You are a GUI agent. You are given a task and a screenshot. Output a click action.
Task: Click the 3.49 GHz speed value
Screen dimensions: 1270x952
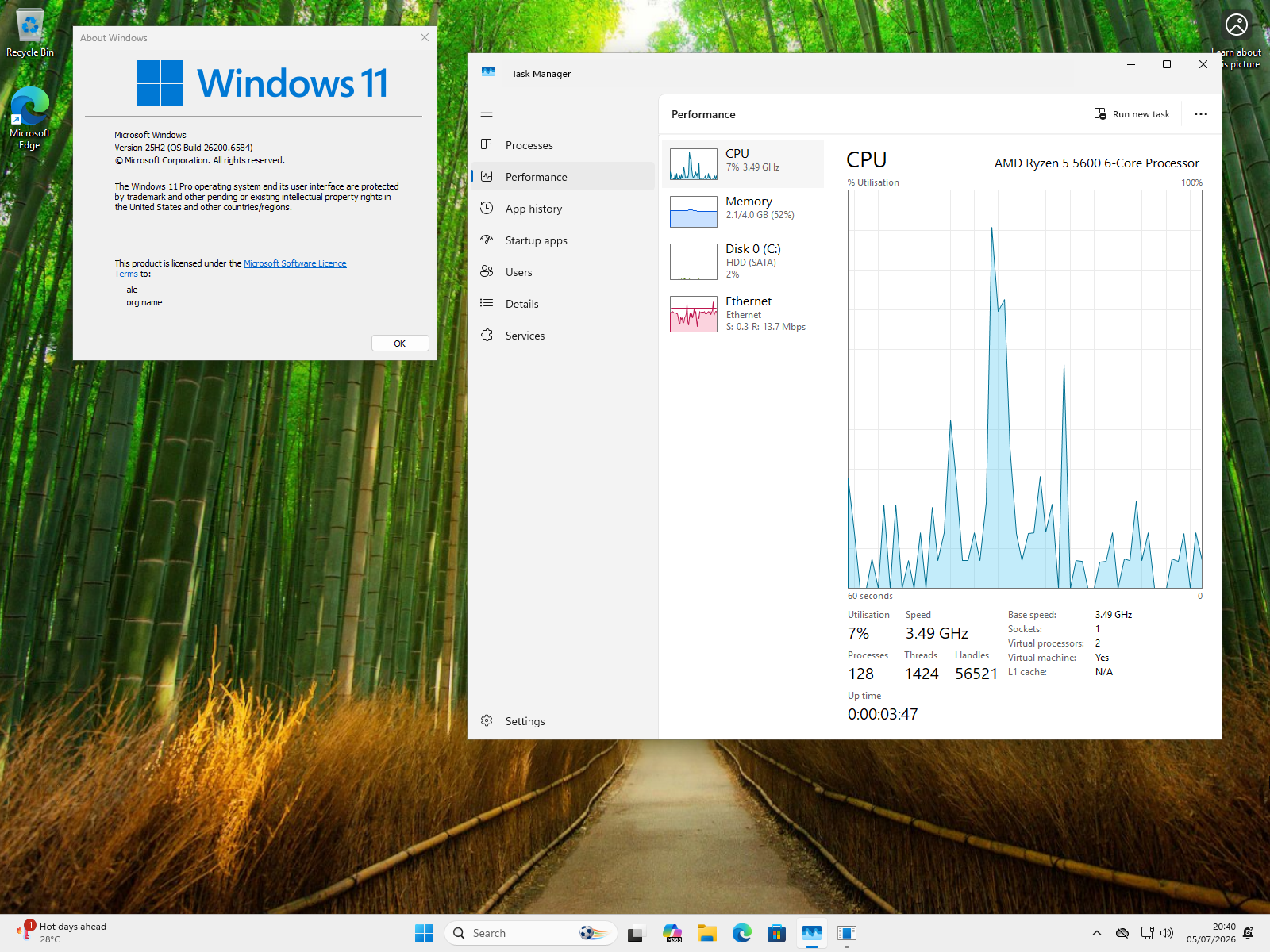pyautogui.click(x=937, y=633)
